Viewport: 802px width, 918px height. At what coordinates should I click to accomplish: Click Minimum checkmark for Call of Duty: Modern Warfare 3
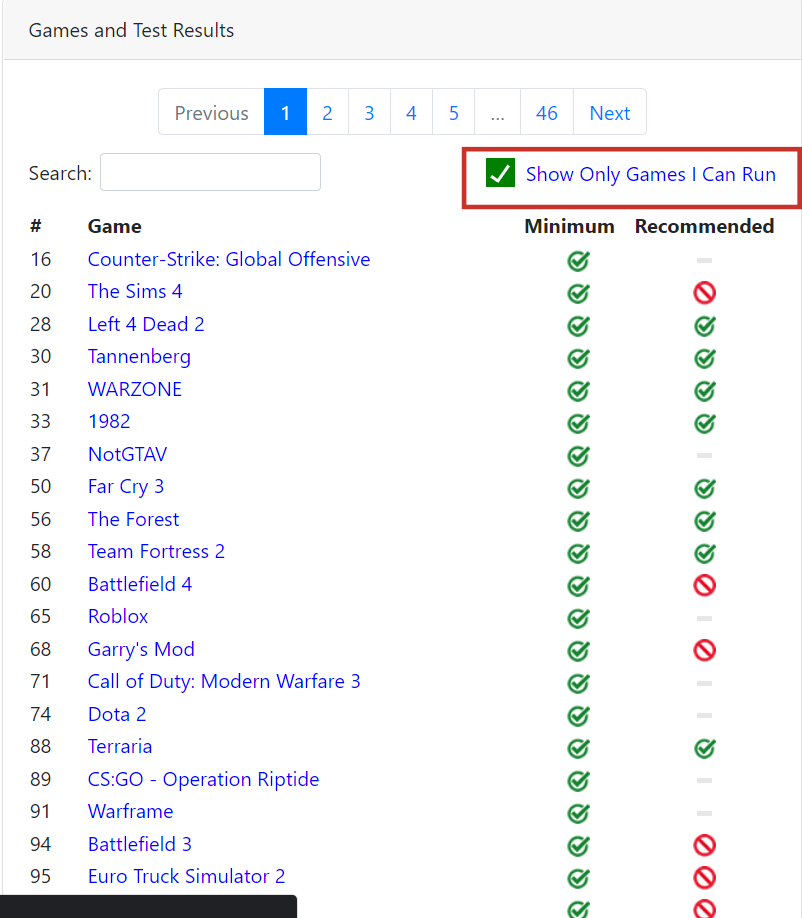coord(578,683)
